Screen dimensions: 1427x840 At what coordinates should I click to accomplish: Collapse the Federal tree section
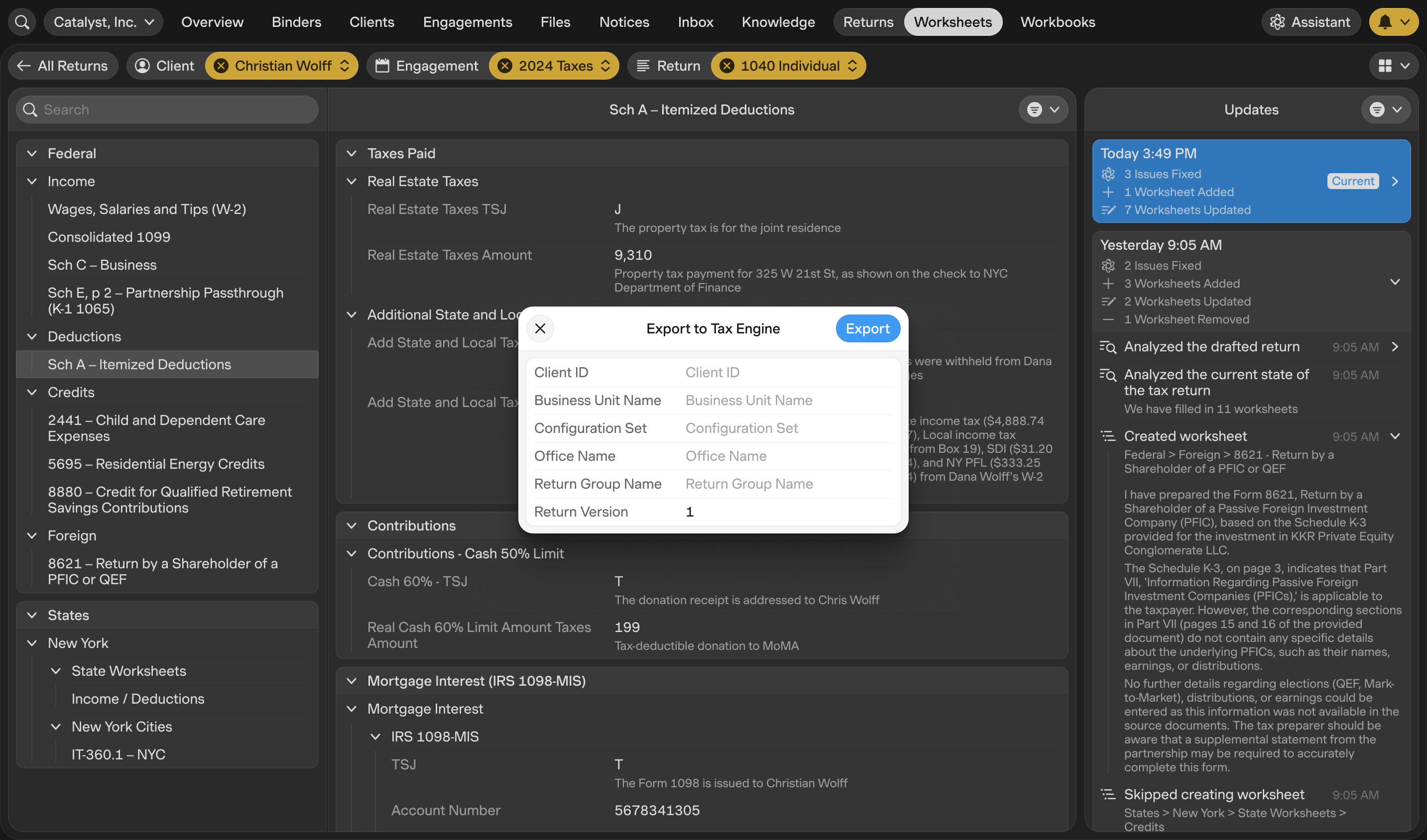click(32, 153)
